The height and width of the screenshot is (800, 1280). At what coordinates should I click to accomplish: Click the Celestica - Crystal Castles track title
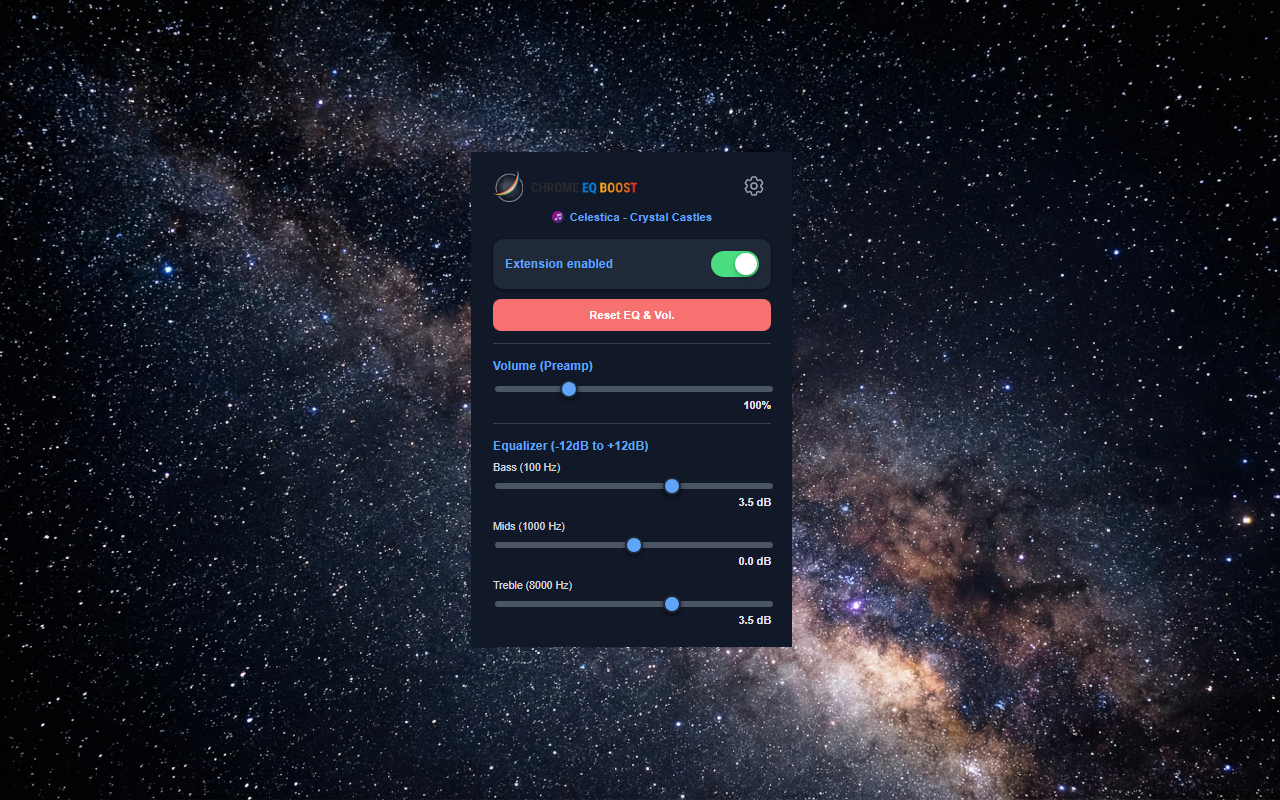coord(641,217)
